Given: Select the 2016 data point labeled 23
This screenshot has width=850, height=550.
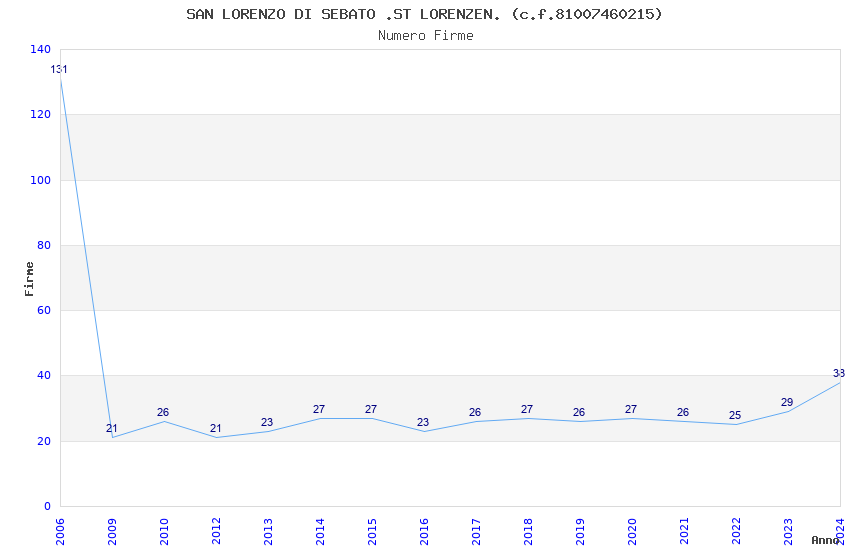Looking at the screenshot, I should 423,422.
